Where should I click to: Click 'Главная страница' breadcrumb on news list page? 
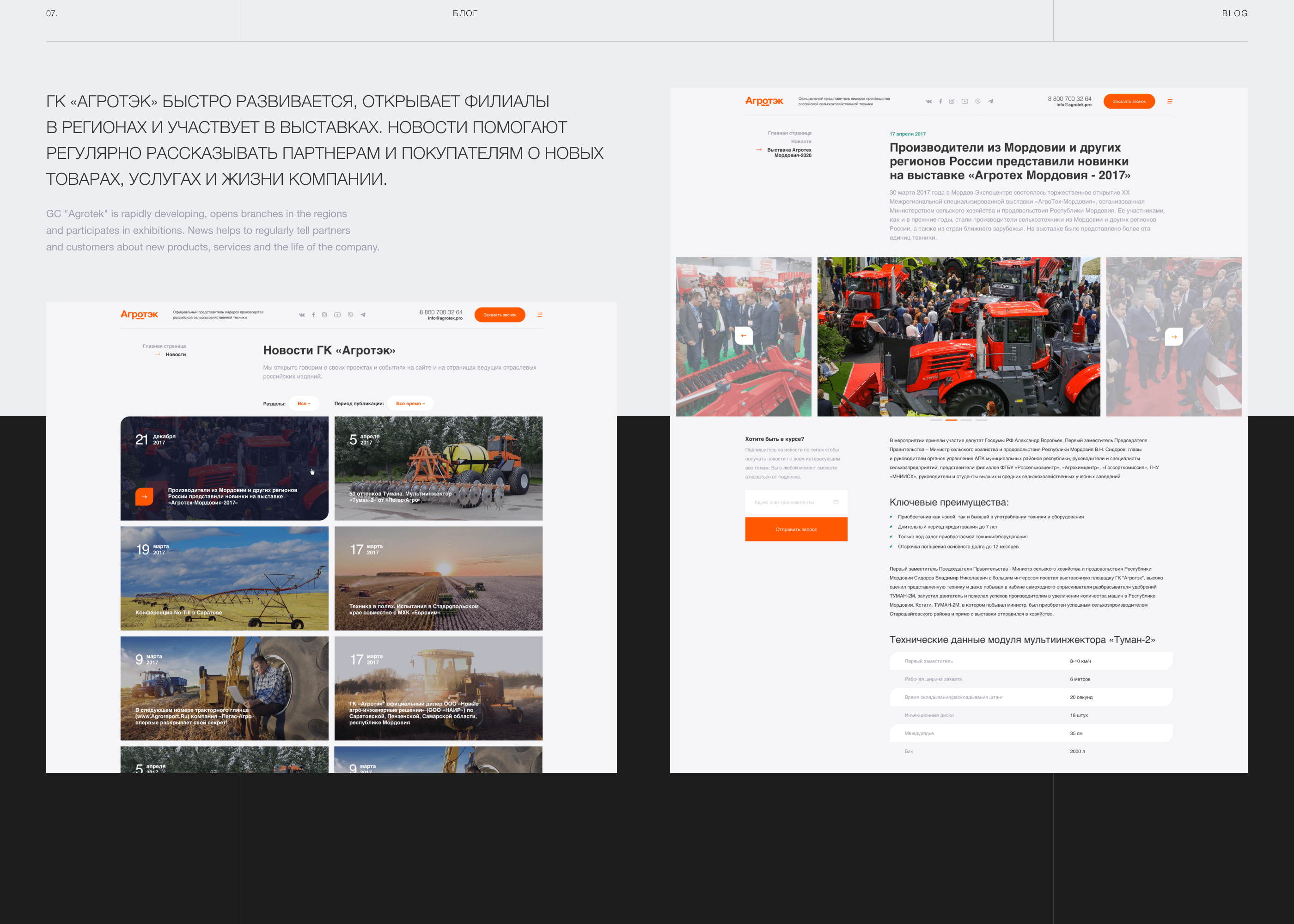164,346
